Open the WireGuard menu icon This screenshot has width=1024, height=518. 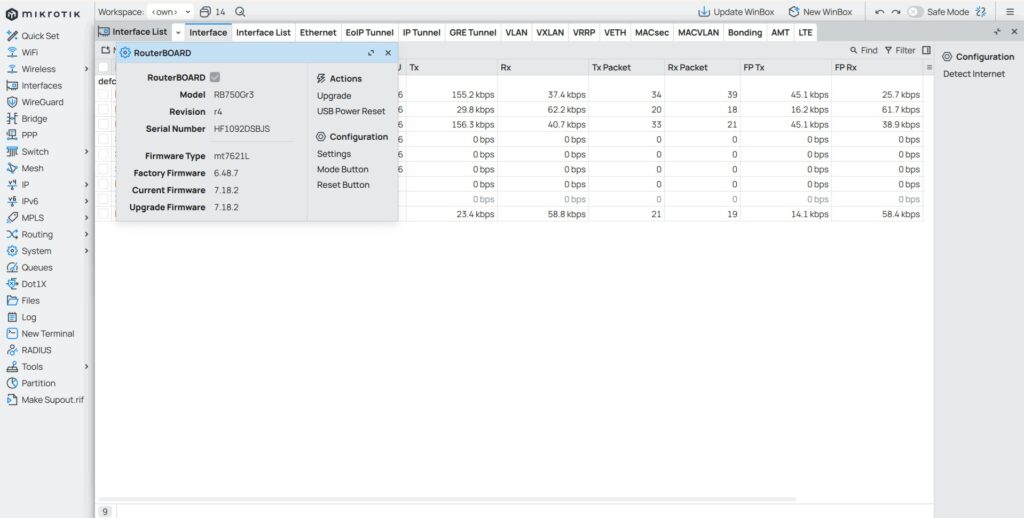pyautogui.click(x=13, y=102)
